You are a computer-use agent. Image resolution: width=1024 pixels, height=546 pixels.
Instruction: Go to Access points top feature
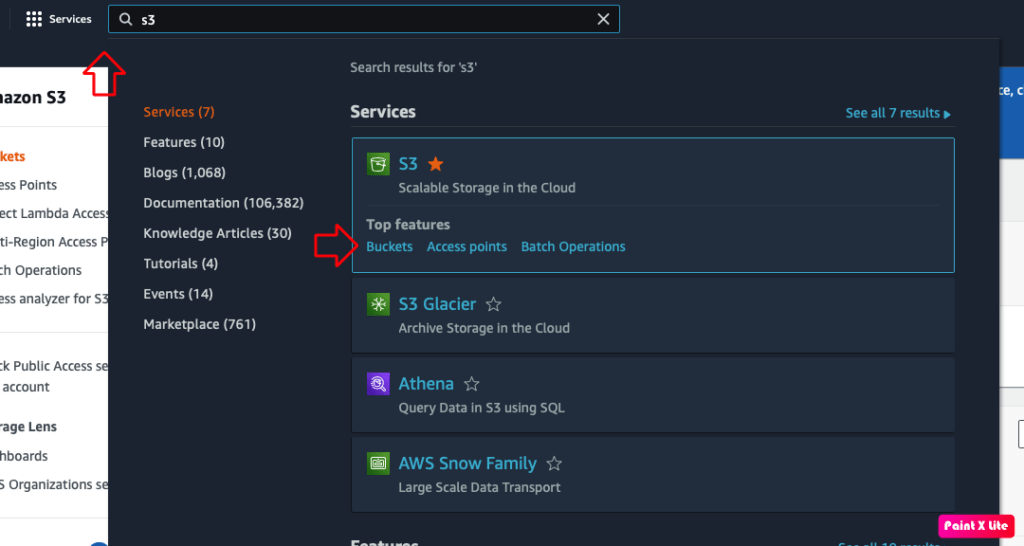coord(467,247)
